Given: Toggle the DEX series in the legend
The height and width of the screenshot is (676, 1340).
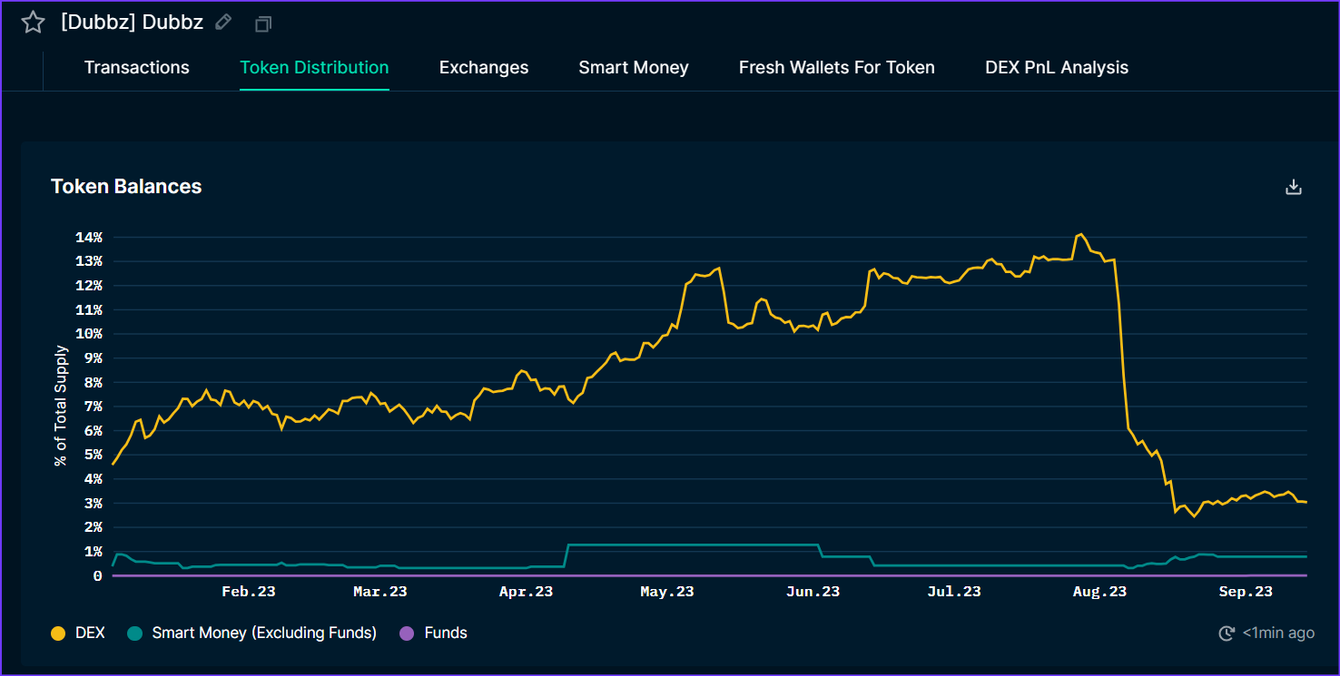Looking at the screenshot, I should (78, 633).
